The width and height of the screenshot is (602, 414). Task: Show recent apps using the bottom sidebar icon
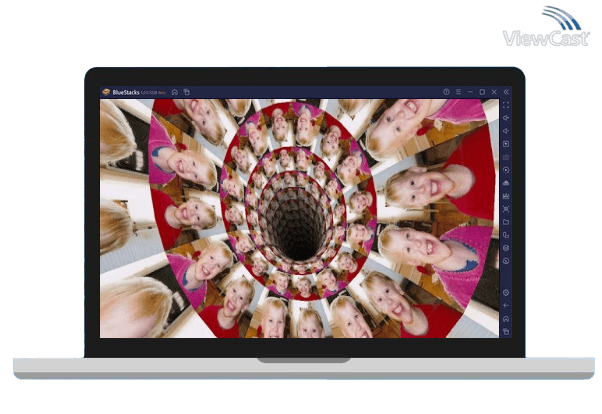pos(506,331)
